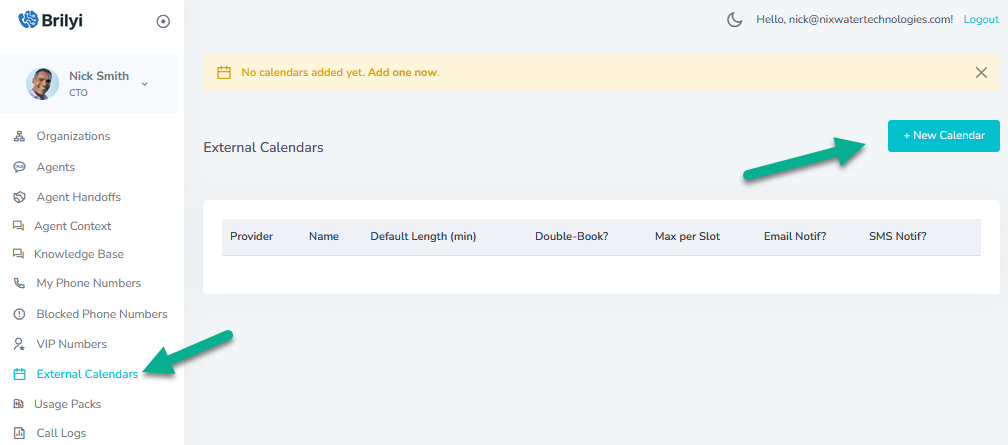Click the Knowledge Base icon
Screen dimensions: 1008x445
click(x=18, y=254)
